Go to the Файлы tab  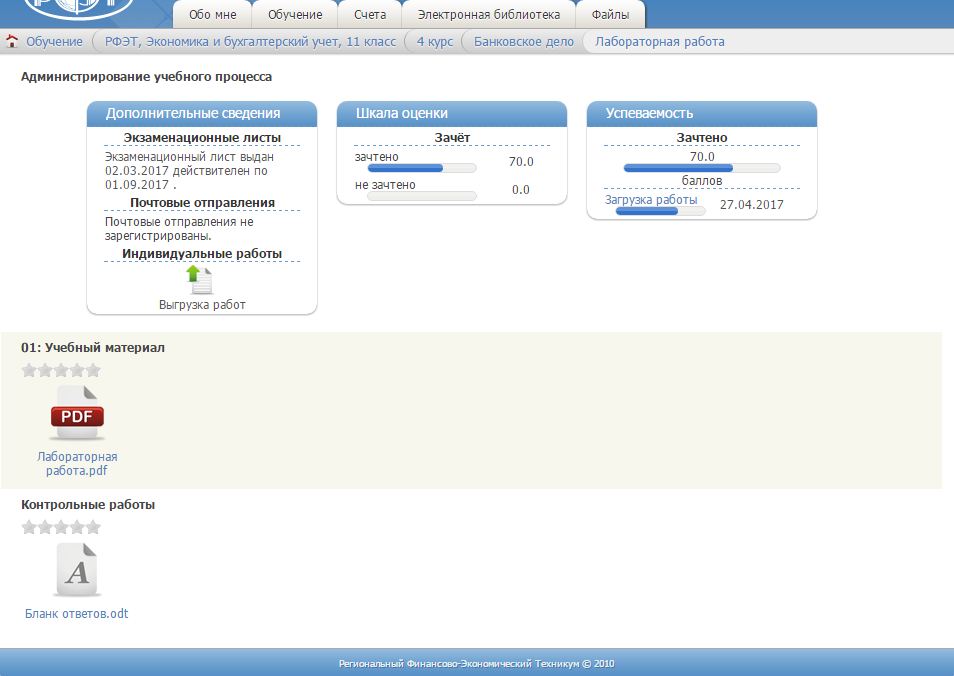(x=610, y=15)
